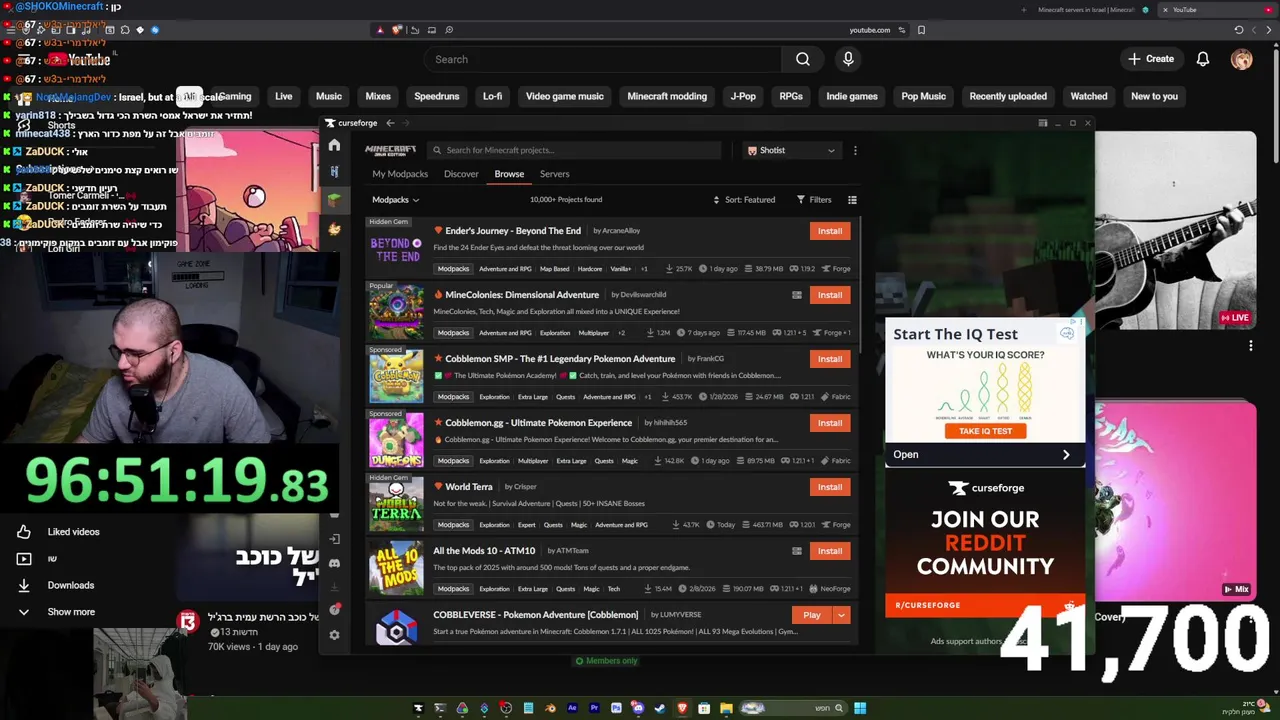The width and height of the screenshot is (1280, 720).
Task: Select the chicken game icon in CurseForge sidebar
Action: click(334, 229)
